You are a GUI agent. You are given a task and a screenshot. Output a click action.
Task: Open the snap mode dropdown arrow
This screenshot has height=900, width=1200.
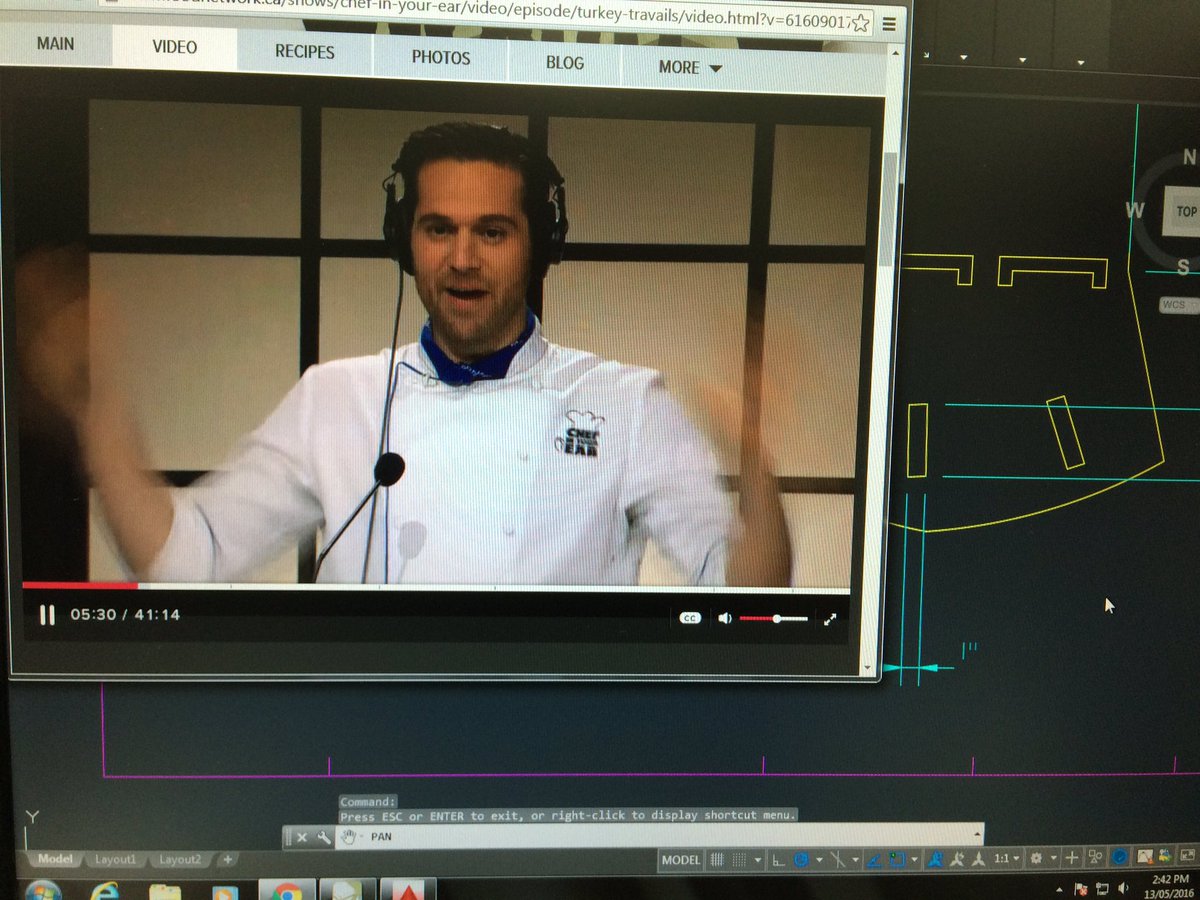coord(758,860)
